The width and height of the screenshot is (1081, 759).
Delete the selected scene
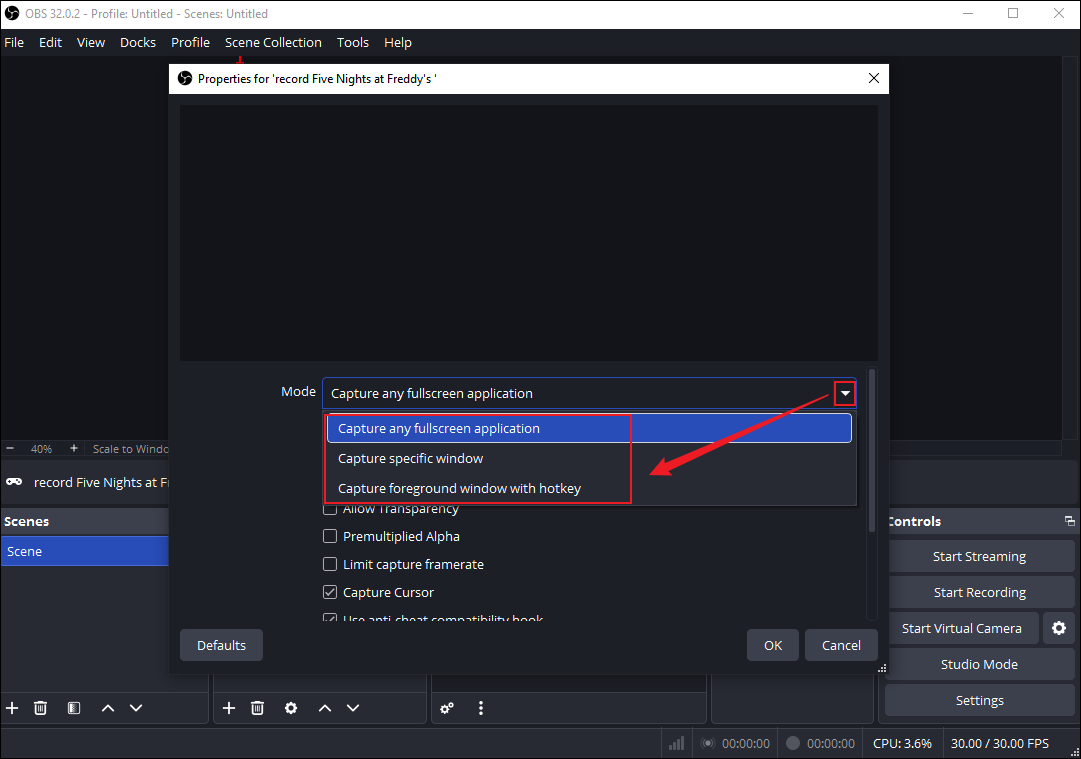click(40, 707)
